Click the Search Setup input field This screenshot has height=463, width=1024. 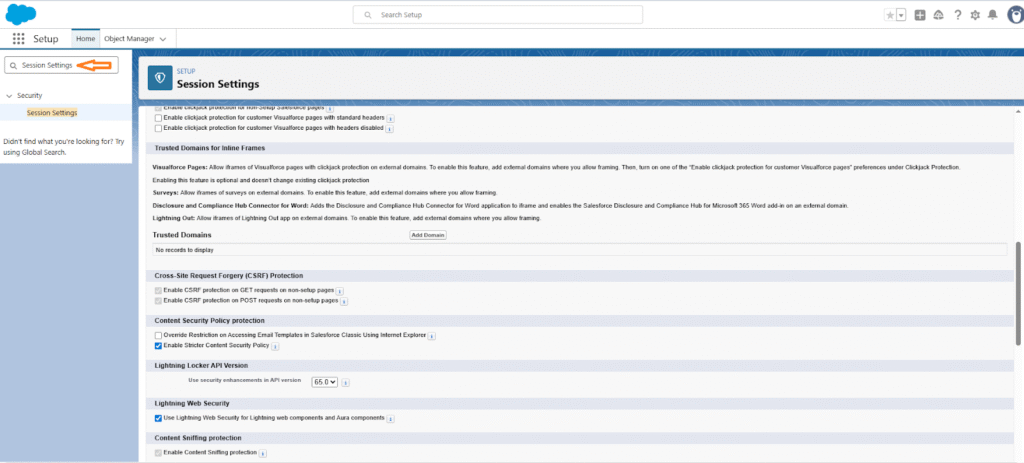coord(512,15)
